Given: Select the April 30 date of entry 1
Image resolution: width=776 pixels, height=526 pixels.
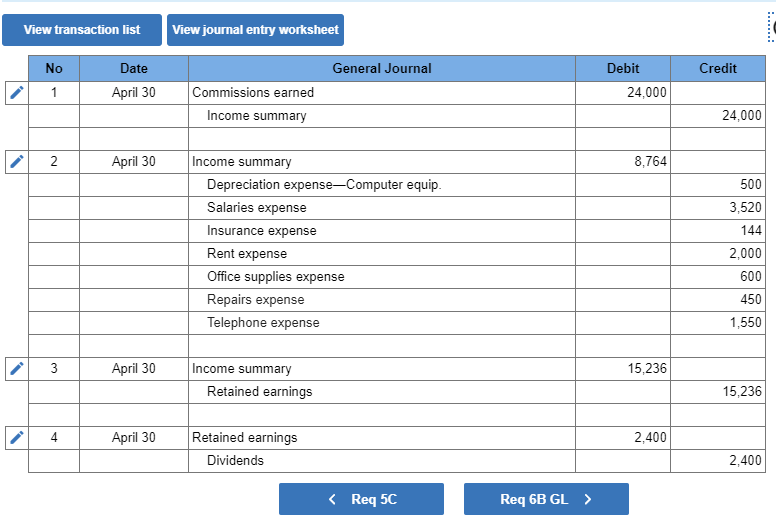Looking at the screenshot, I should [134, 93].
